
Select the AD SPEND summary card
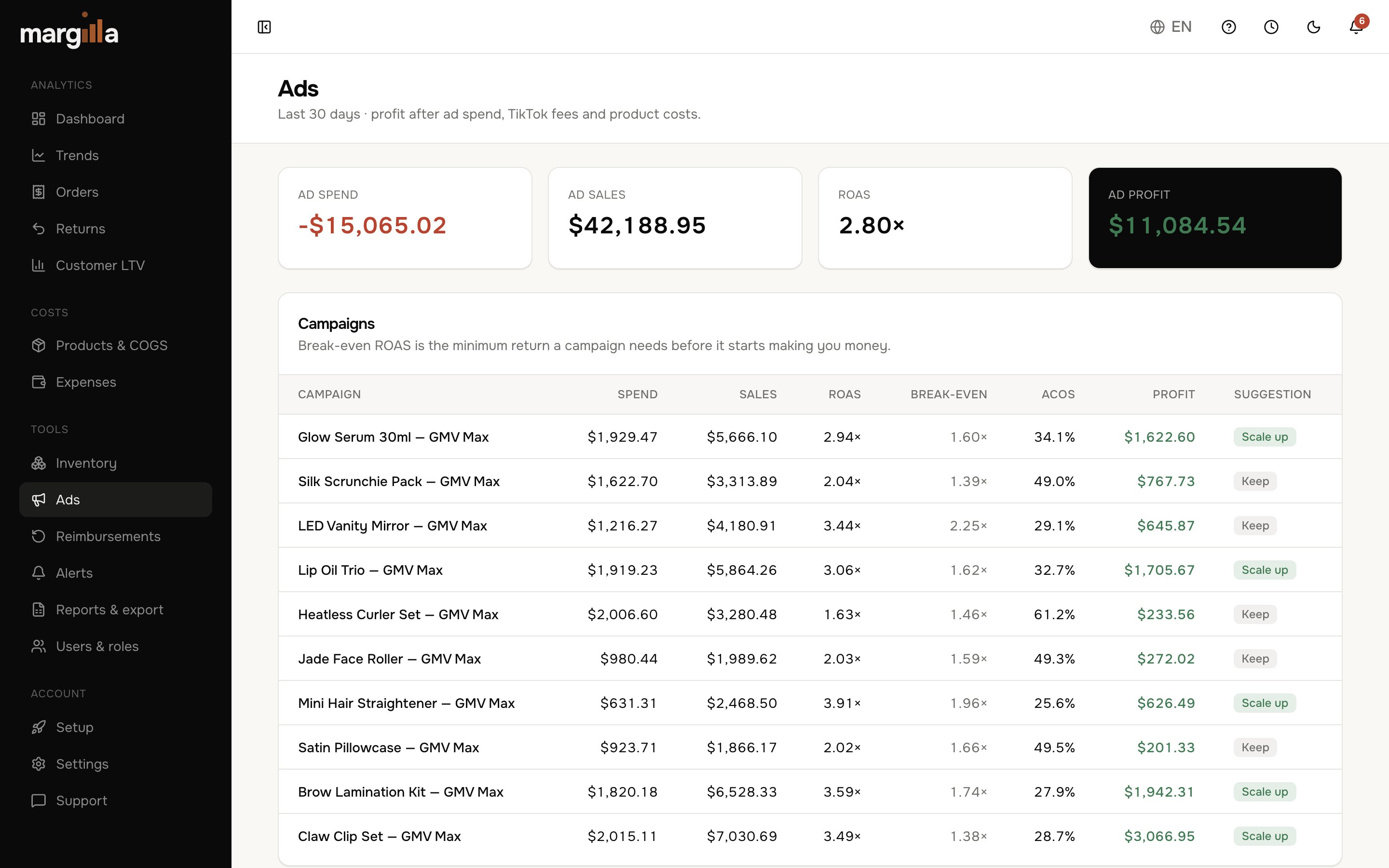pyautogui.click(x=405, y=218)
